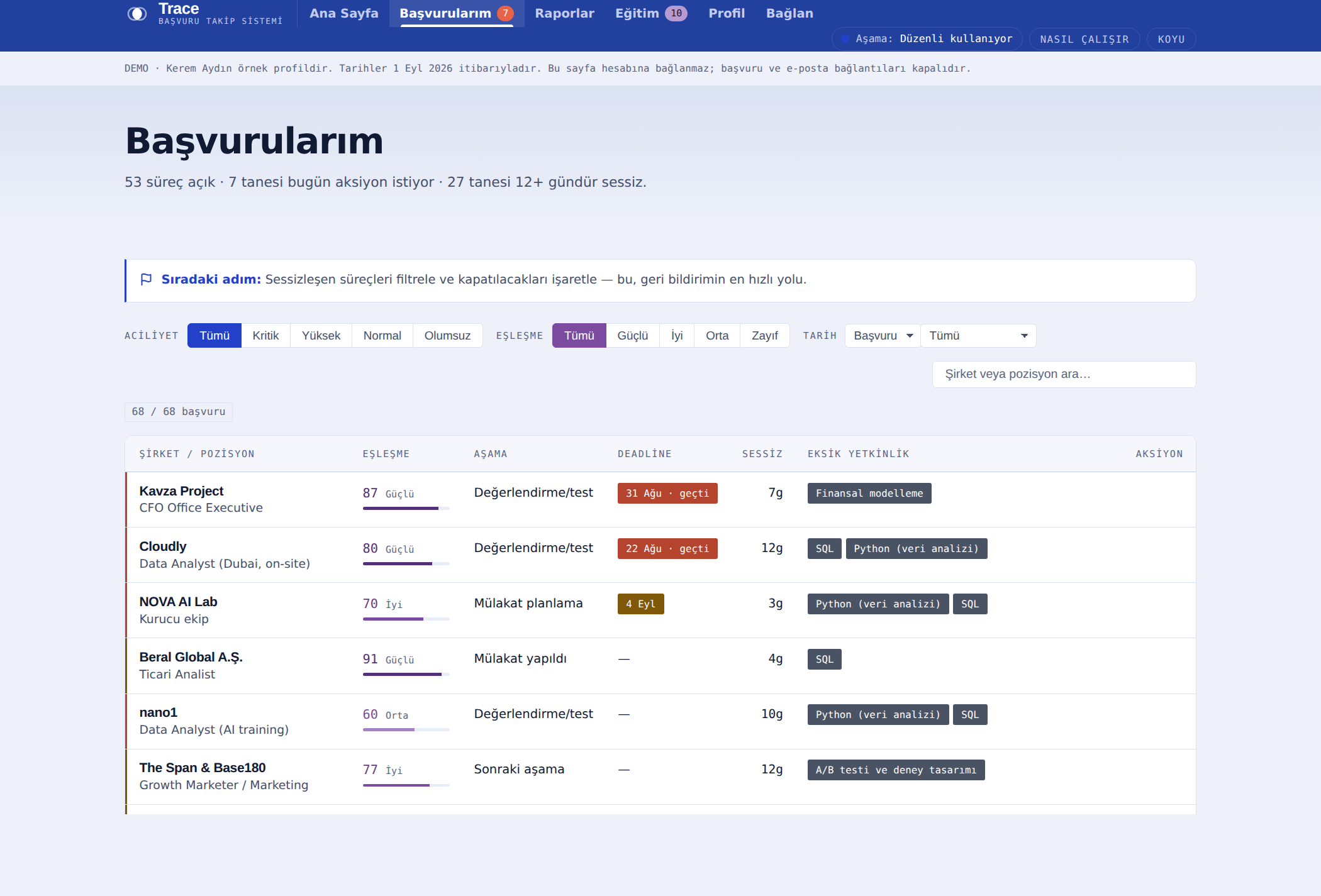
Task: Click the flag icon beside Sıradaki adım
Action: pos(146,279)
